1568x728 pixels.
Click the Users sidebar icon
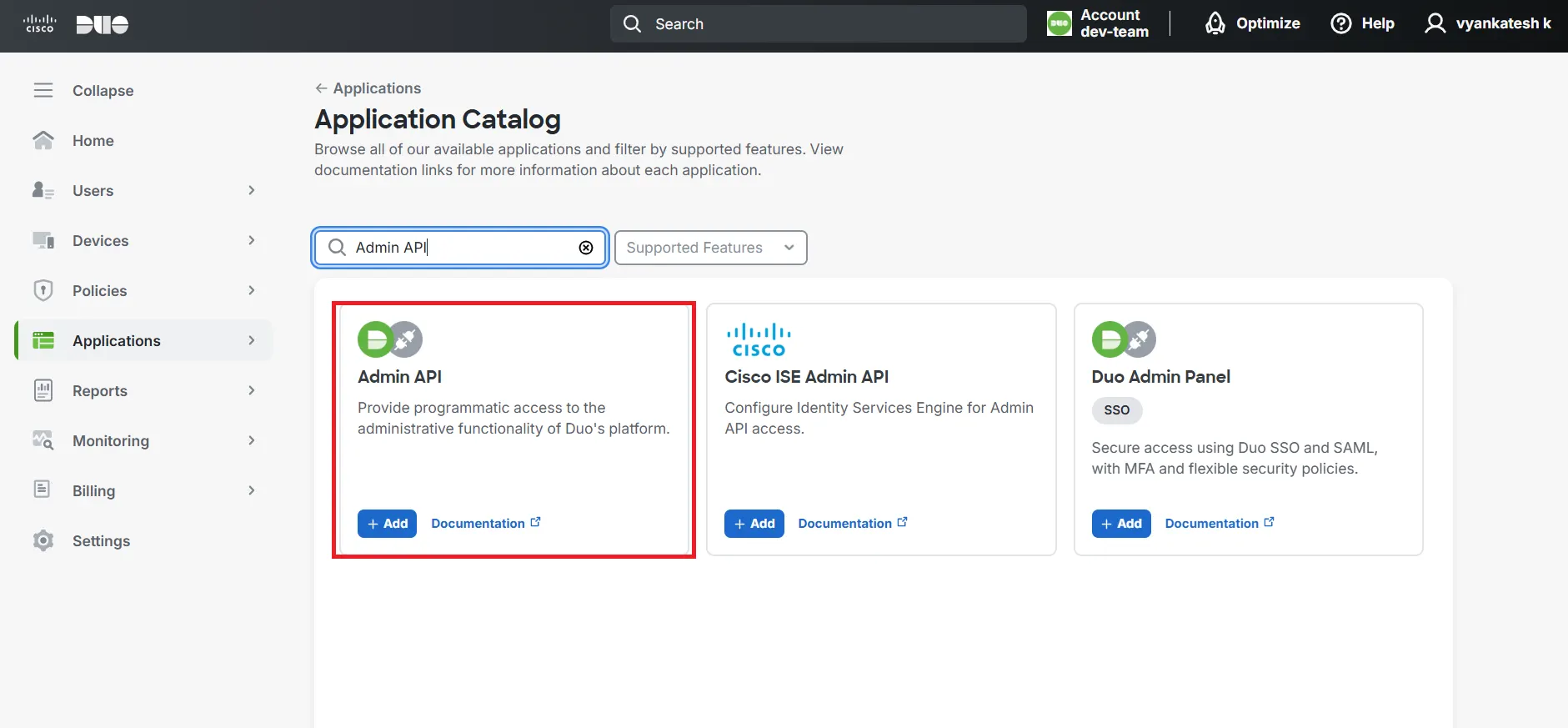click(x=43, y=190)
